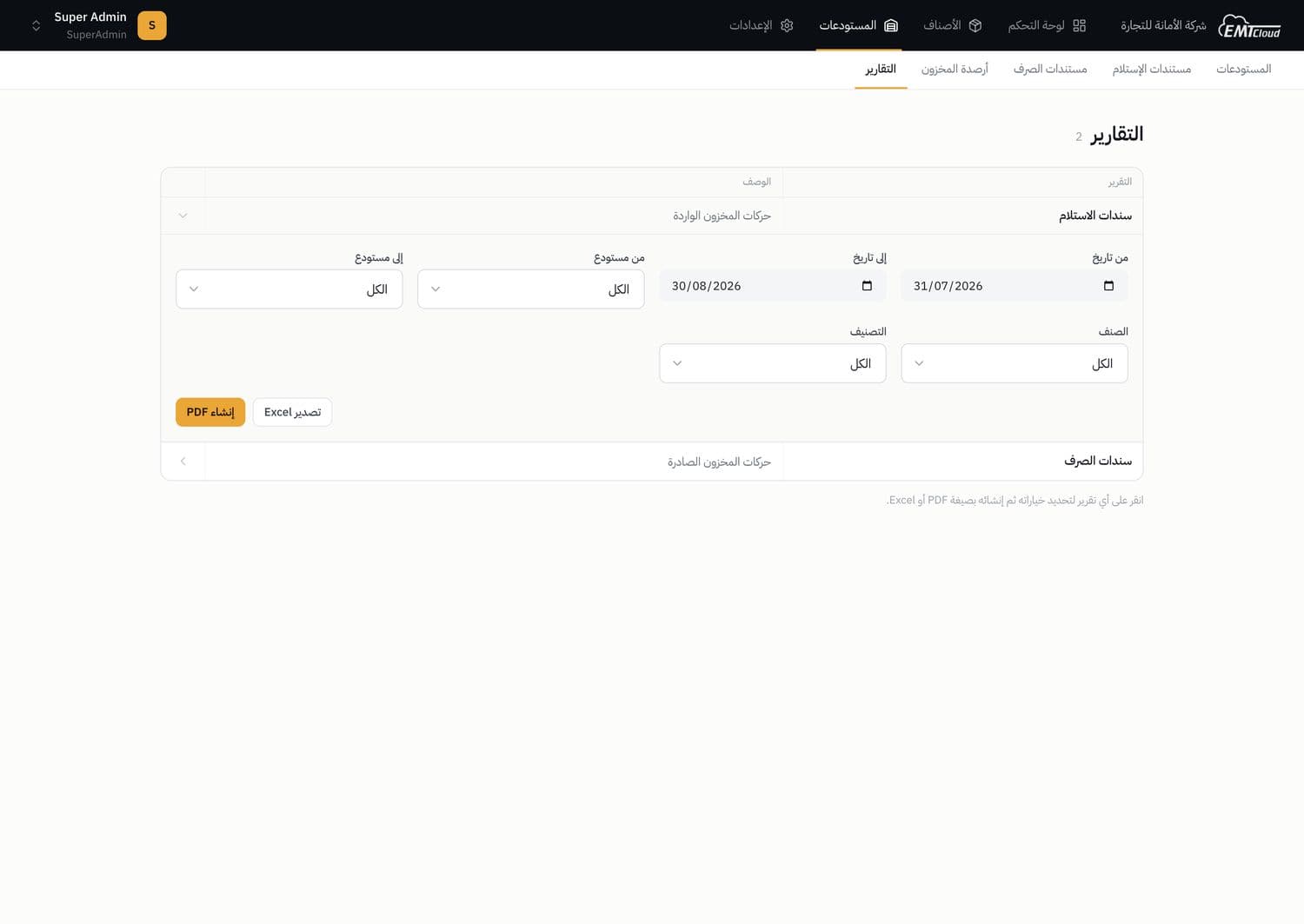Click the PDF/Excel hint text below the table
This screenshot has width=1304, height=924.
pyautogui.click(x=1015, y=500)
